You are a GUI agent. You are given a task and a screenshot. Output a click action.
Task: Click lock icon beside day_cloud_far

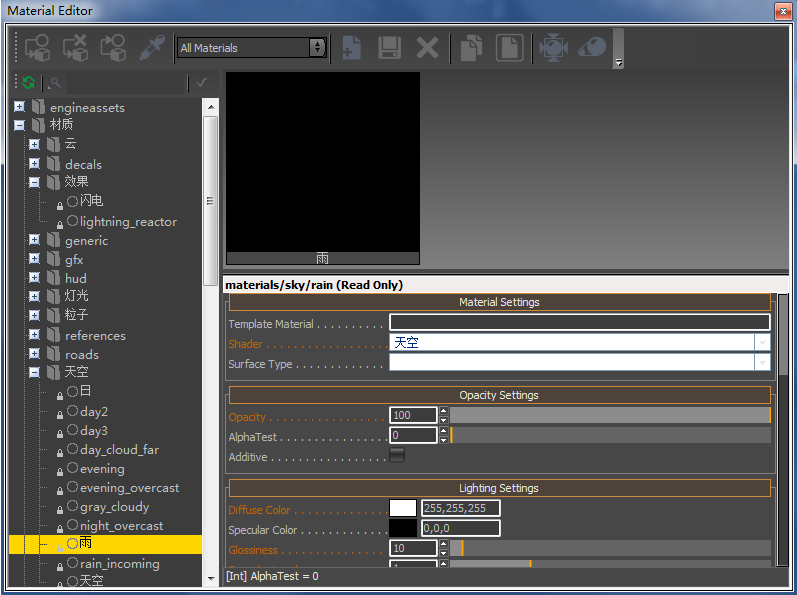click(x=60, y=452)
